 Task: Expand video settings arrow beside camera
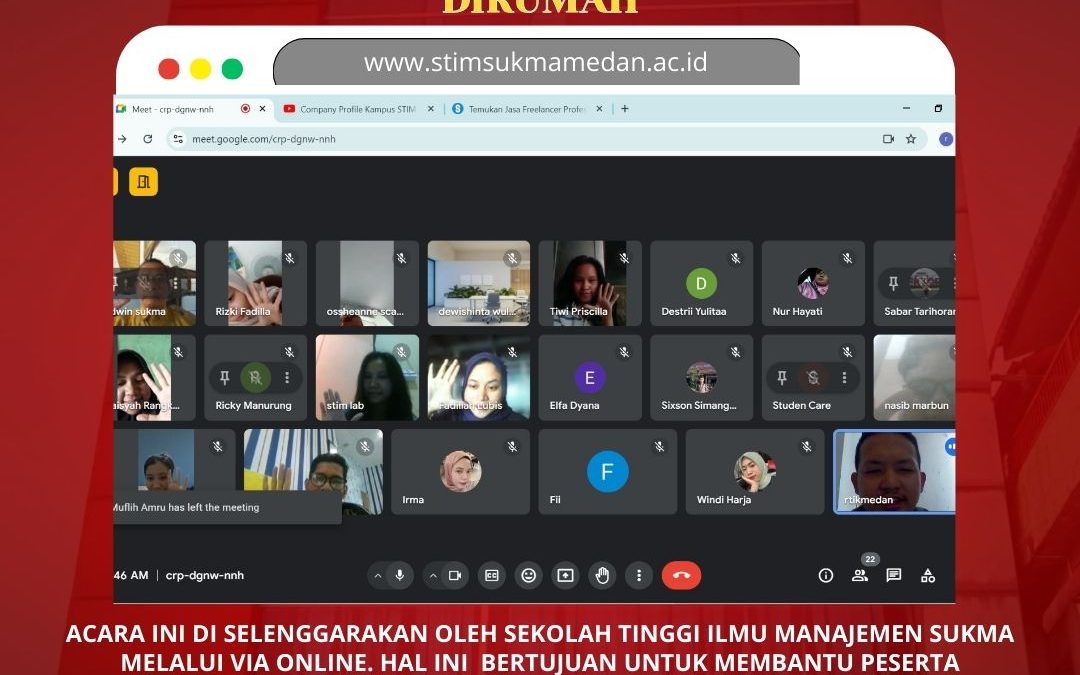pos(432,576)
